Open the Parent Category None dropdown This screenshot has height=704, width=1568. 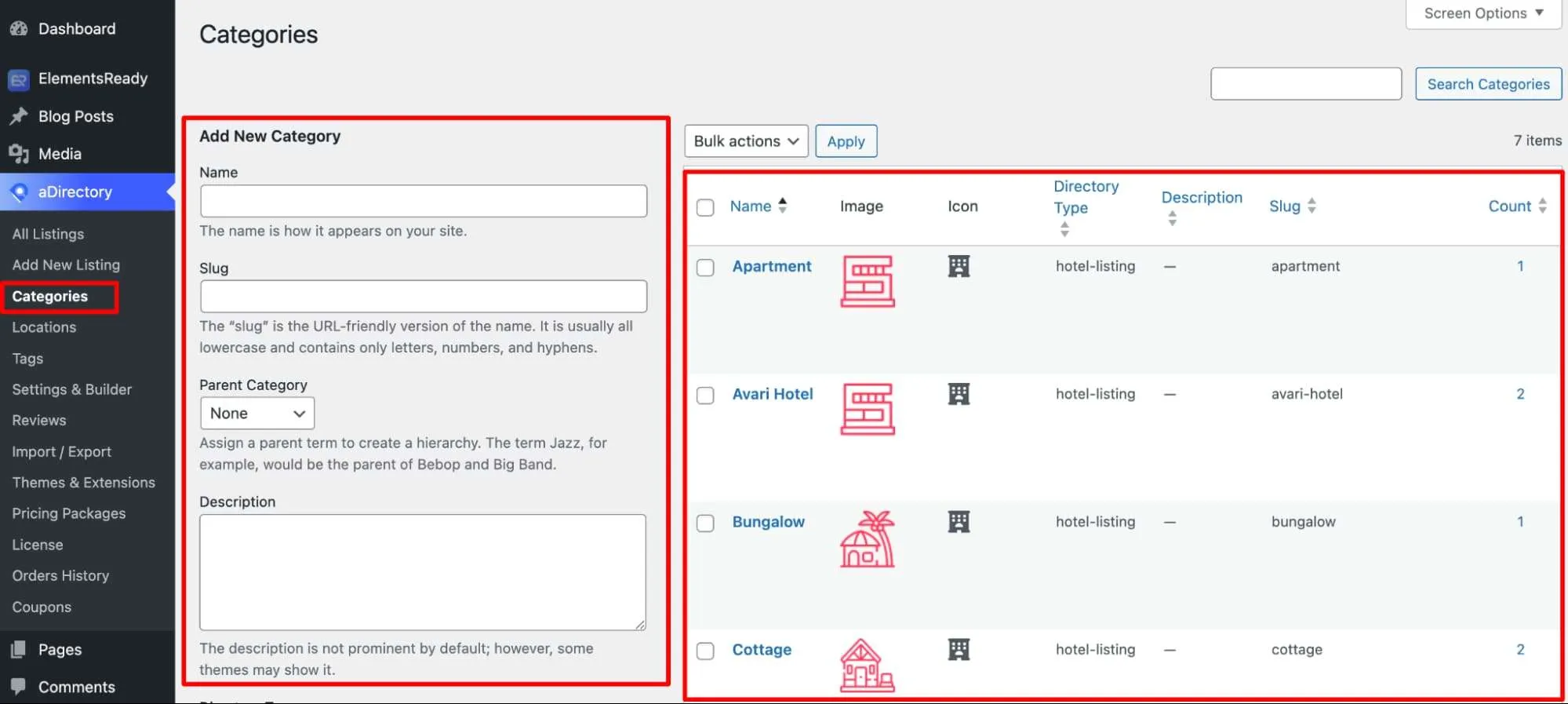(257, 413)
